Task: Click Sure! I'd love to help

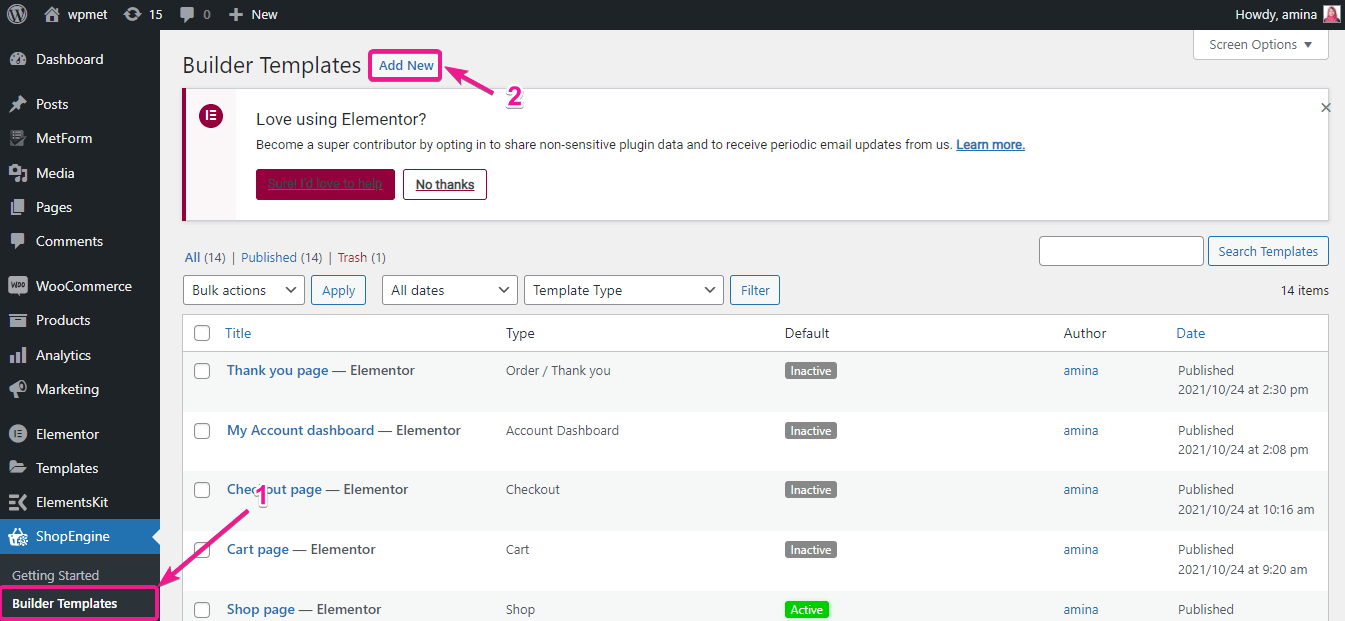Action: pos(325,184)
